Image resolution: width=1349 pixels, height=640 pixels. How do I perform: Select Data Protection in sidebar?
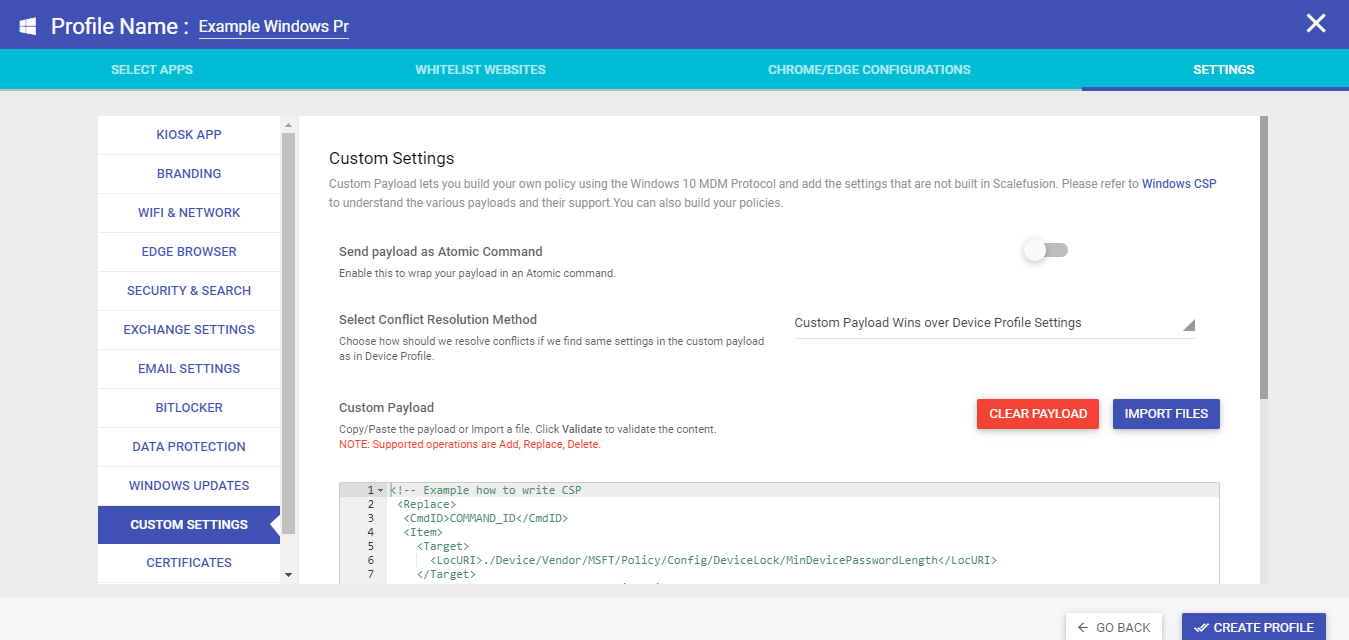(189, 447)
